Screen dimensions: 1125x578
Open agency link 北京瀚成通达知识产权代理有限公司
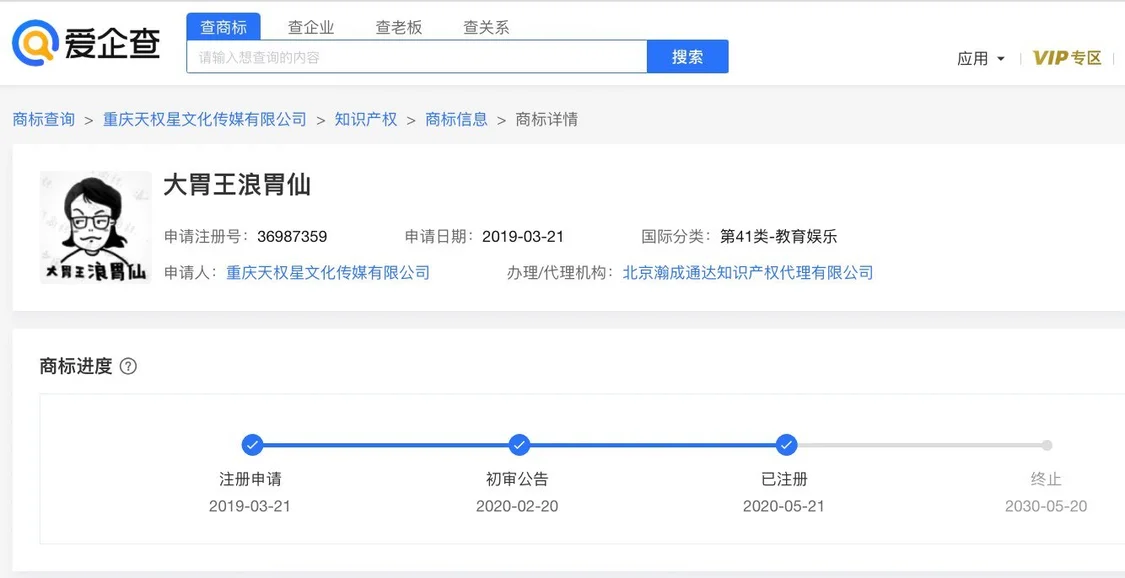(748, 273)
